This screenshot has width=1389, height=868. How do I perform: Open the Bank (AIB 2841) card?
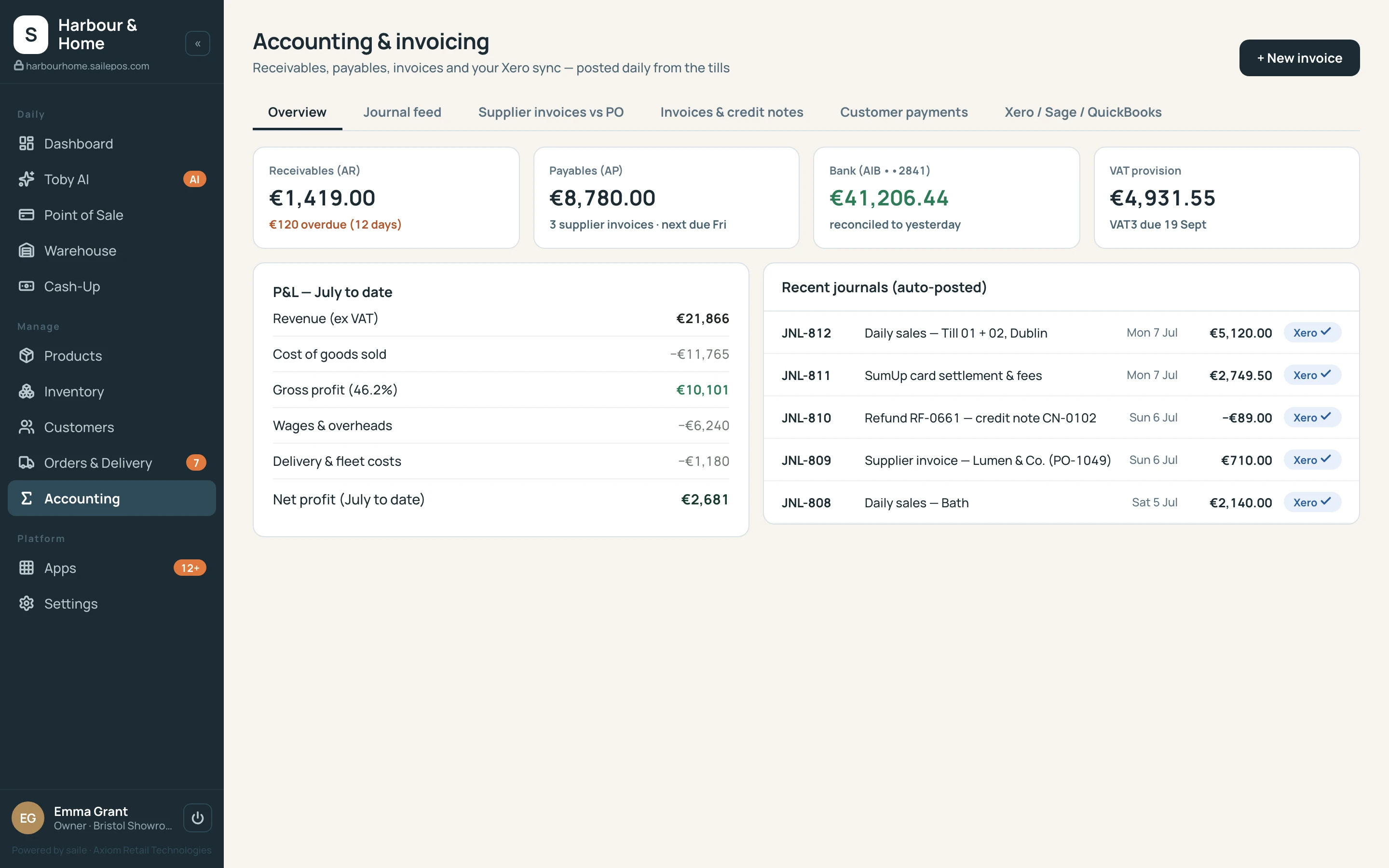[946, 198]
